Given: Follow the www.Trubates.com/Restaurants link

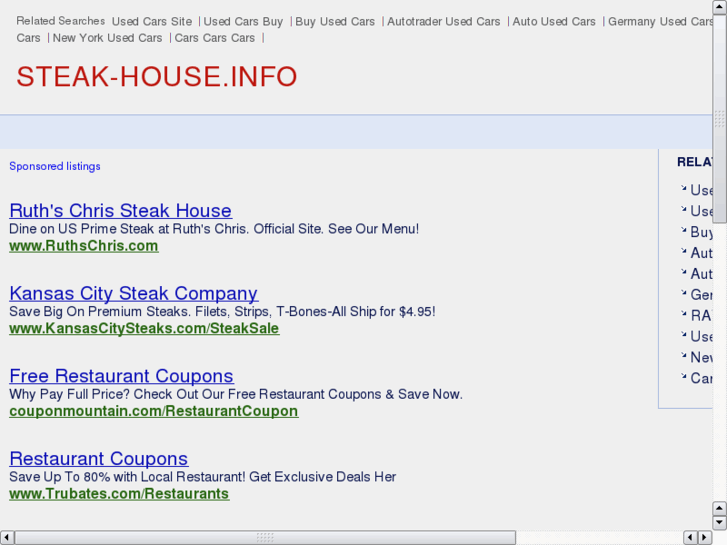Looking at the screenshot, I should (x=119, y=494).
